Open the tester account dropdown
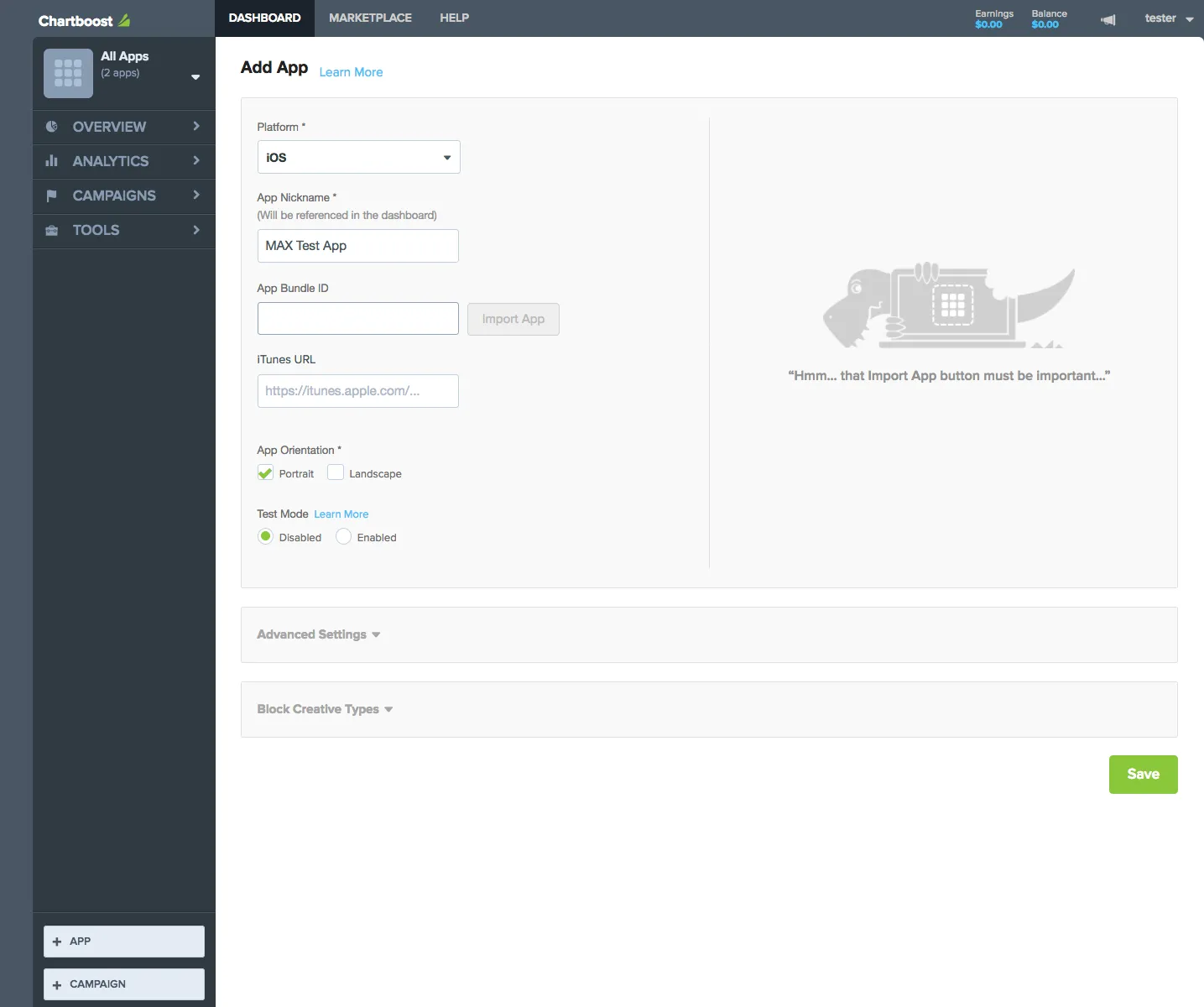The image size is (1204, 1007). pos(1169,18)
